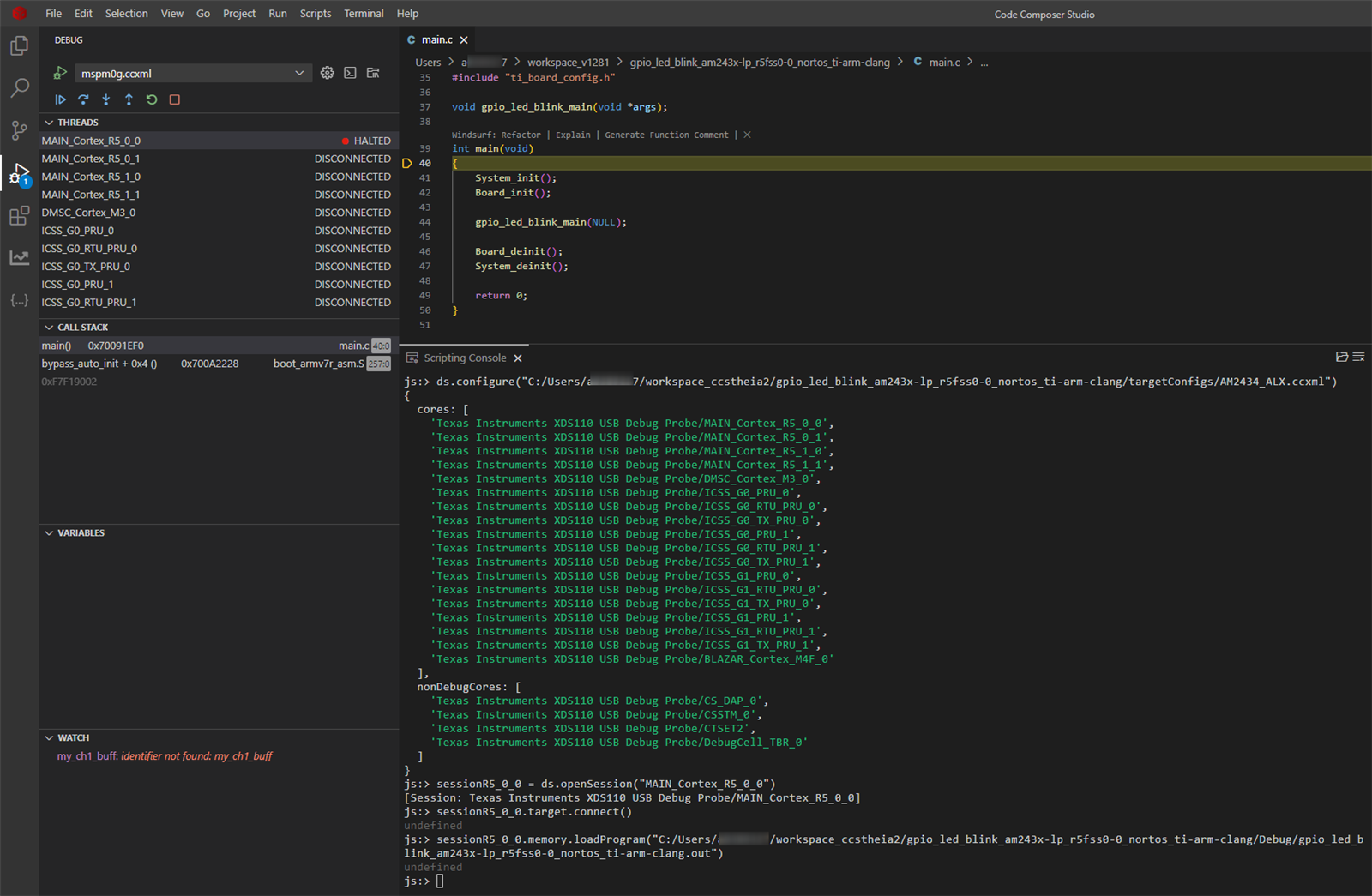
Task: Select the DMSC_Cortex_M3_0 thread
Action: (x=219, y=213)
